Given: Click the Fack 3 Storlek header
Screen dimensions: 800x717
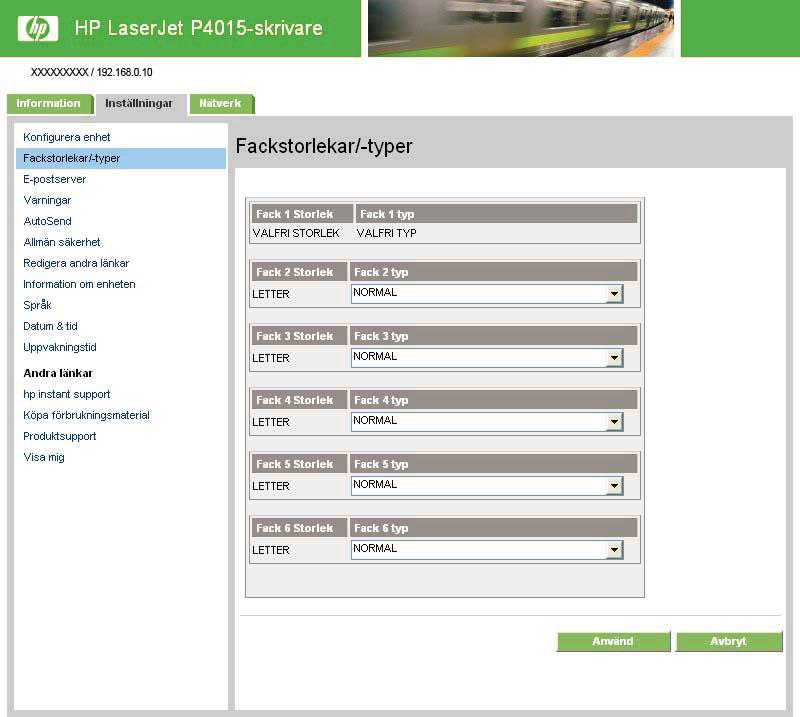Looking at the screenshot, I should pyautogui.click(x=299, y=336).
